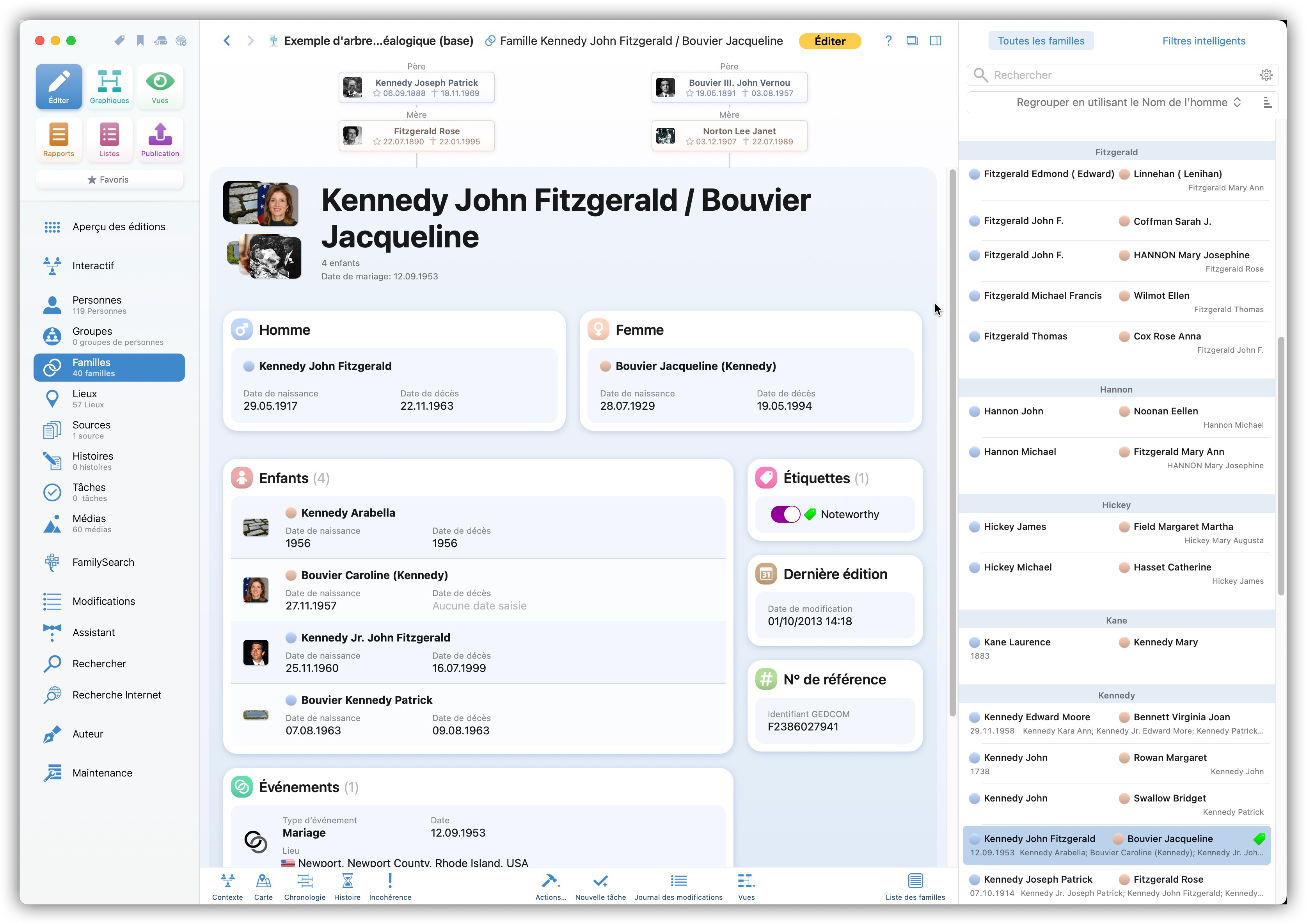Viewport: 1307px width, 924px height.
Task: Open mother Norton Lee Janet card
Action: tap(729, 136)
